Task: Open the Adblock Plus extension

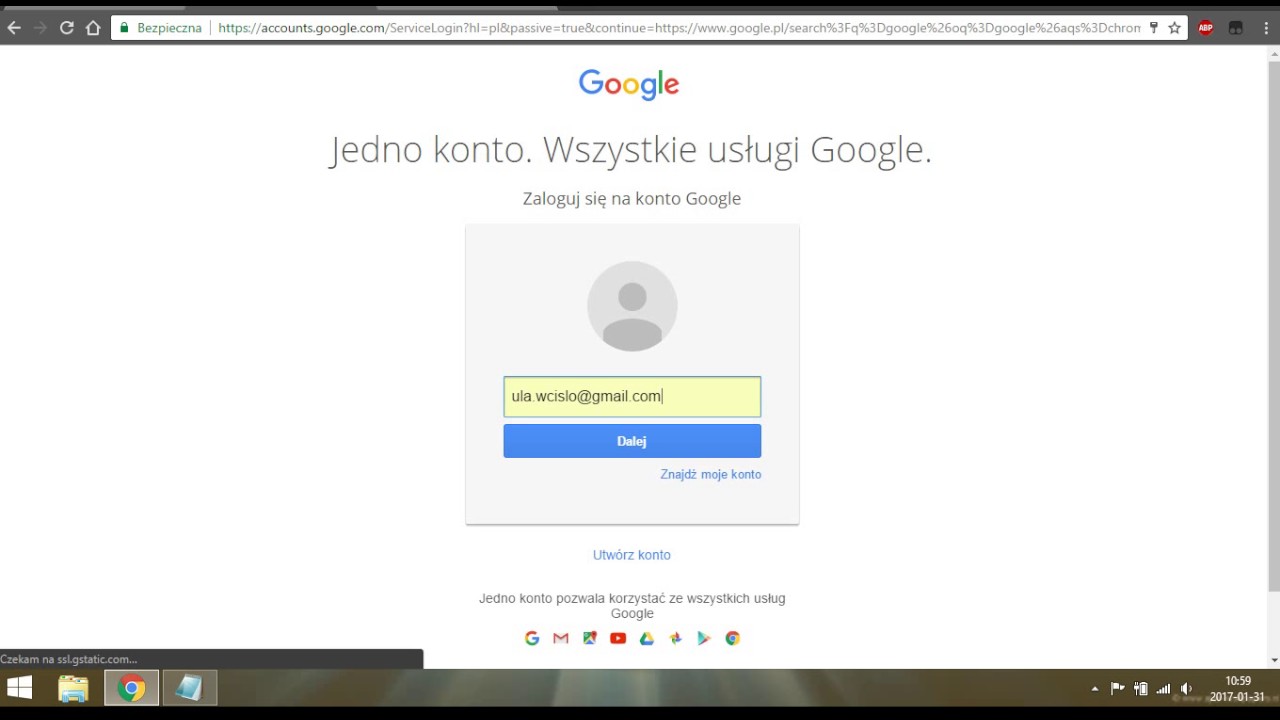Action: click(1206, 28)
